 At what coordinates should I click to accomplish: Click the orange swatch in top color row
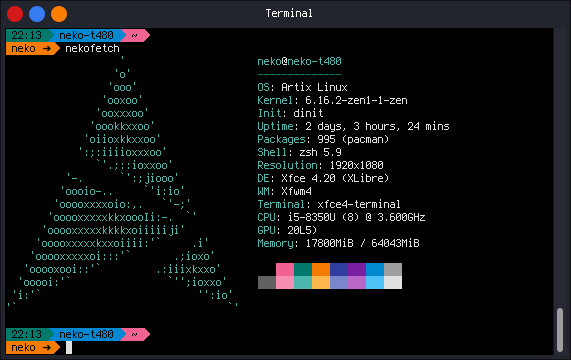pyautogui.click(x=321, y=269)
